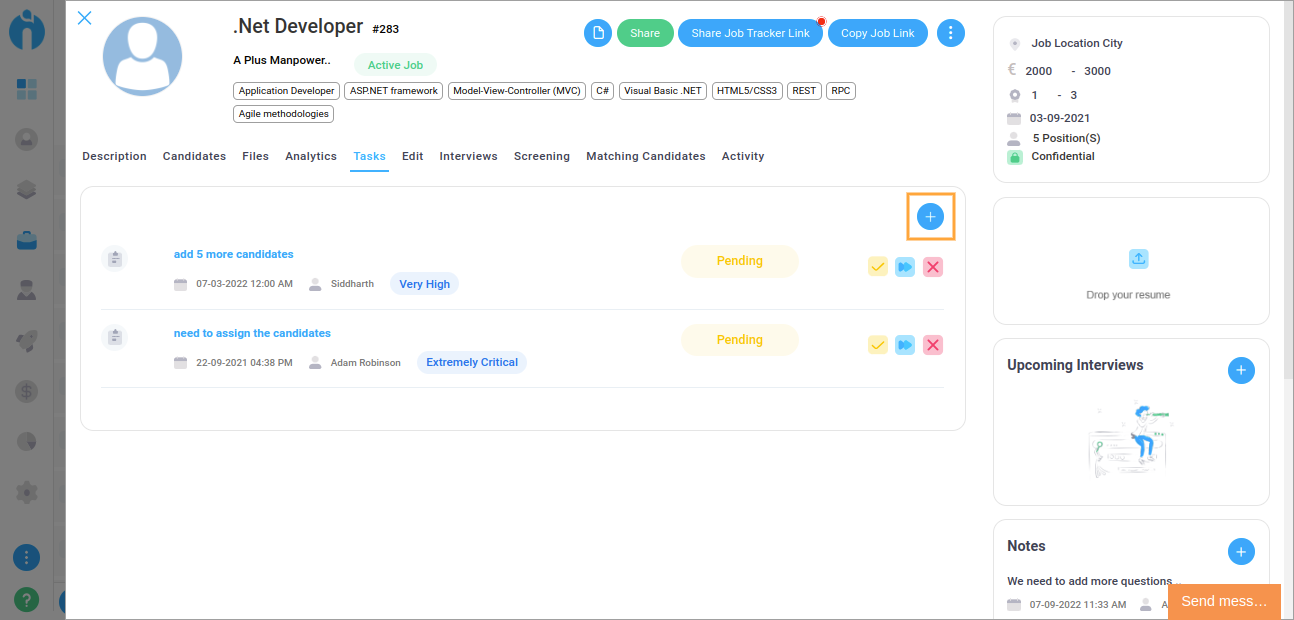Image resolution: width=1294 pixels, height=620 pixels.
Task: Click the Send message chat widget
Action: click(1223, 601)
